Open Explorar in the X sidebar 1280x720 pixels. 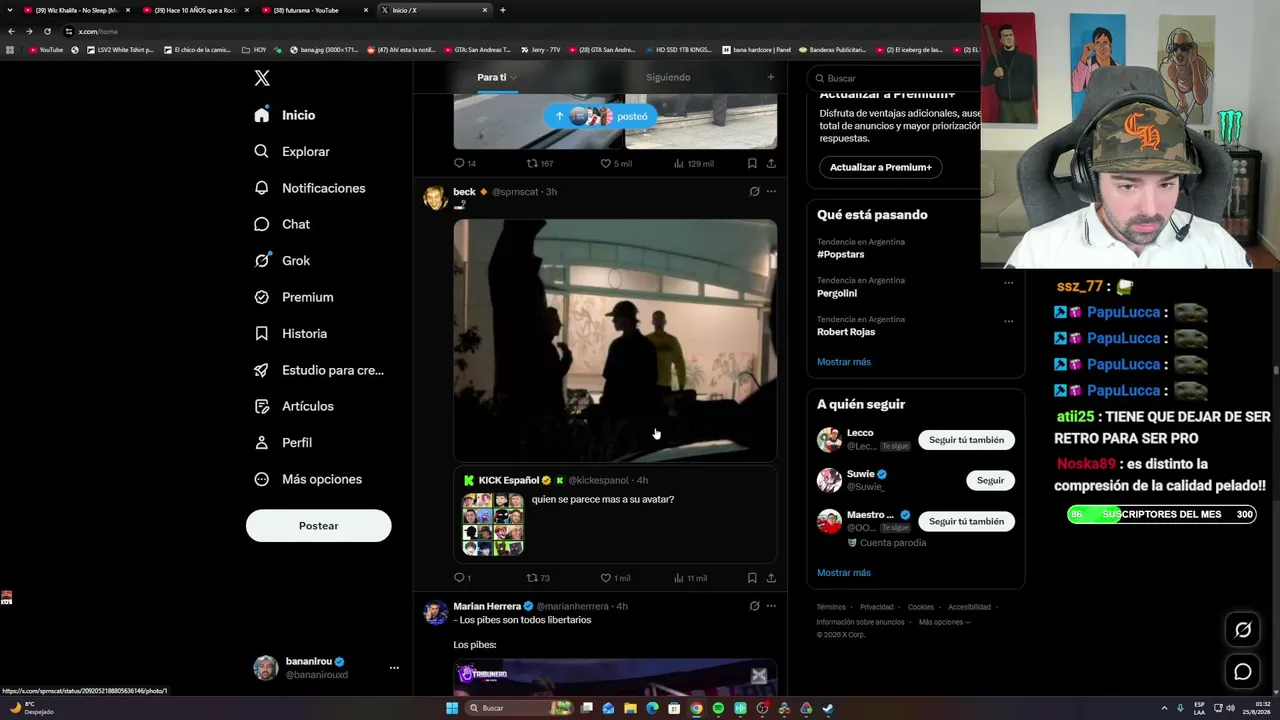click(x=292, y=152)
